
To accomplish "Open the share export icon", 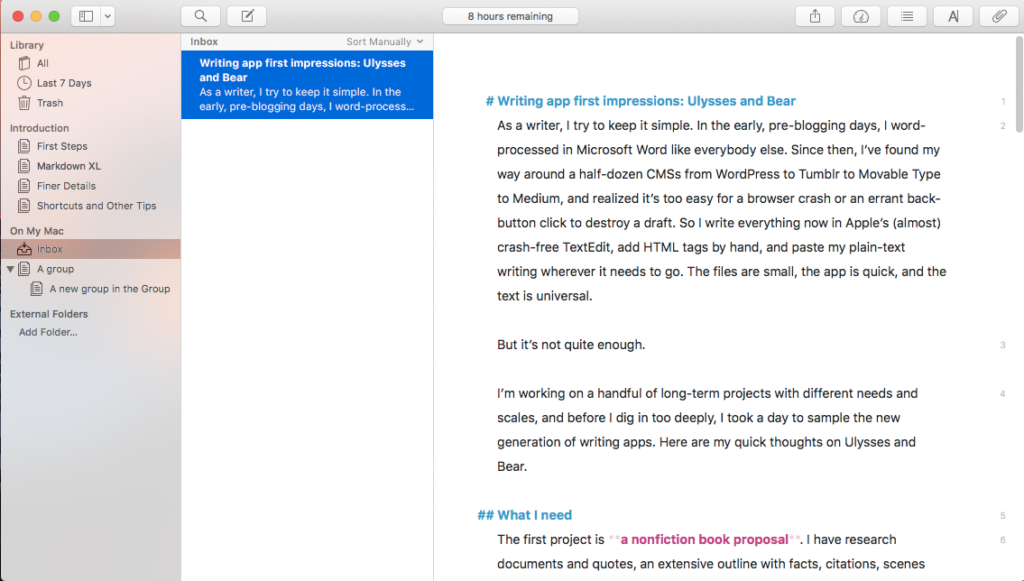I will [815, 16].
